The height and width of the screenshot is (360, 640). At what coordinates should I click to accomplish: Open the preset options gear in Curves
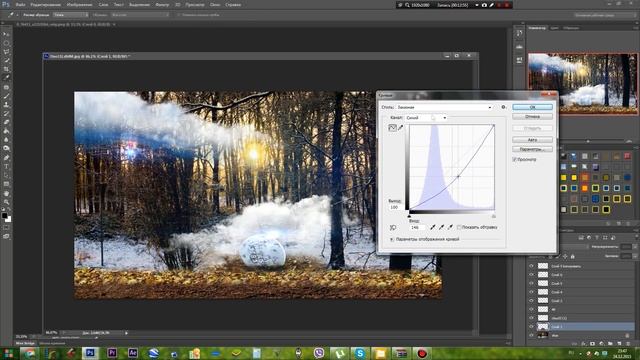(503, 107)
